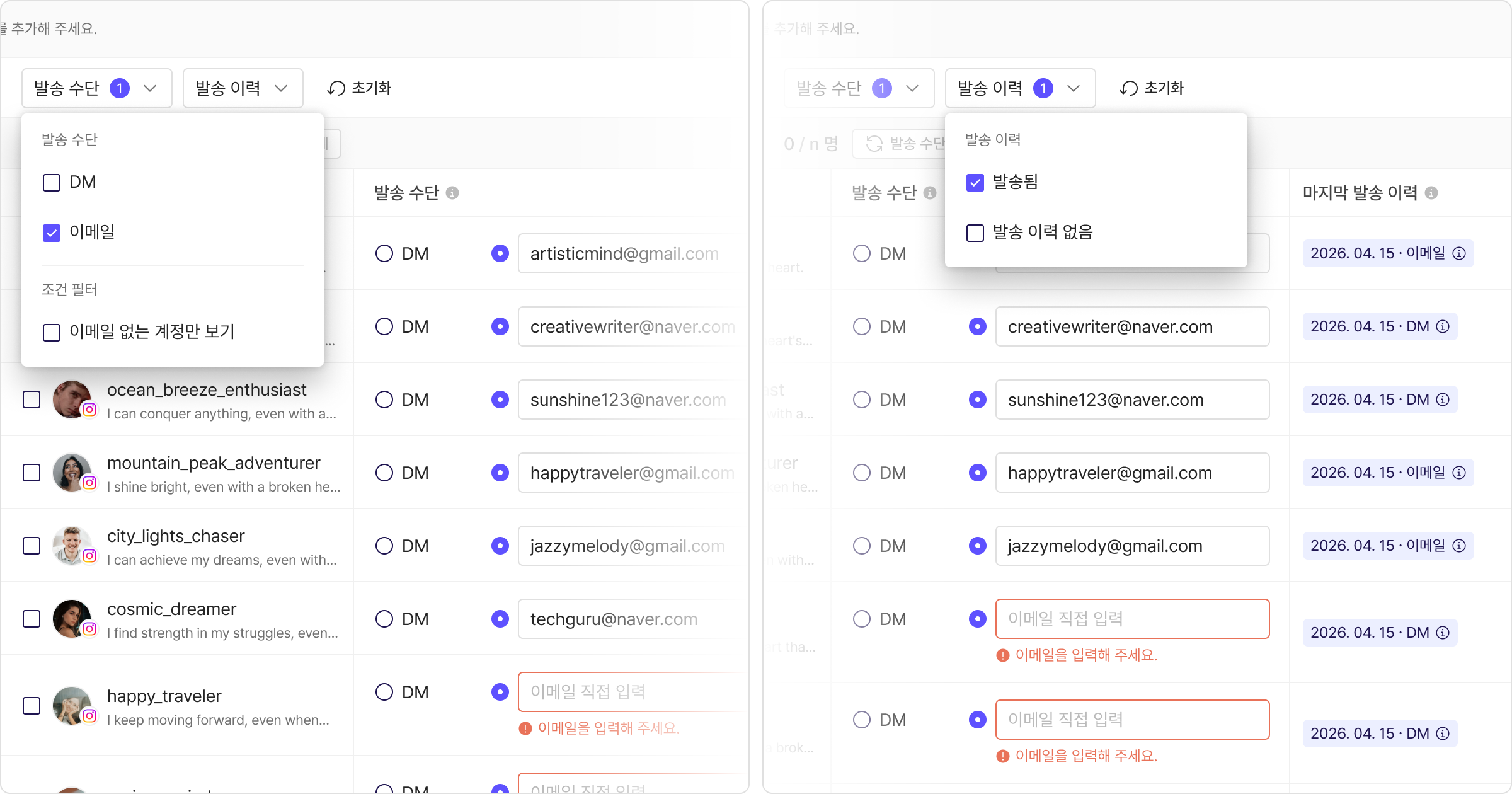Screen dimensions: 1512x794
Task: Click right panel 초기화 reset button
Action: (x=1152, y=88)
